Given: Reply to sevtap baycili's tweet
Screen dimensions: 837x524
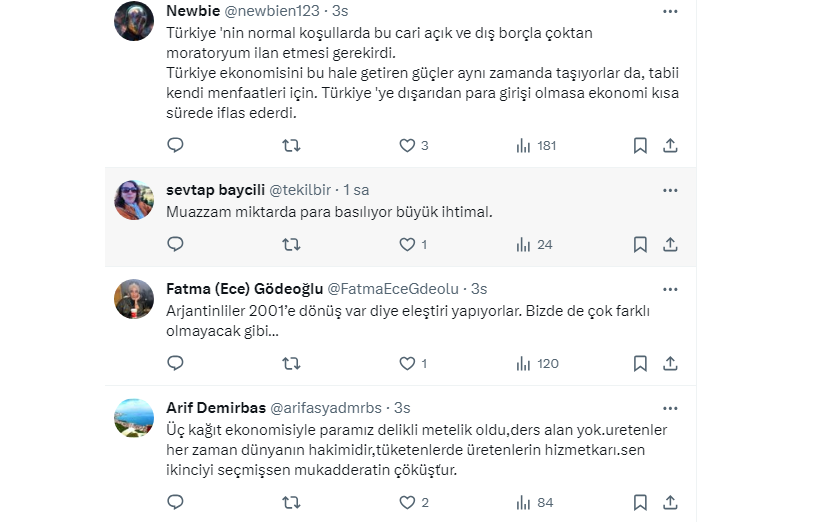Looking at the screenshot, I should point(175,245).
